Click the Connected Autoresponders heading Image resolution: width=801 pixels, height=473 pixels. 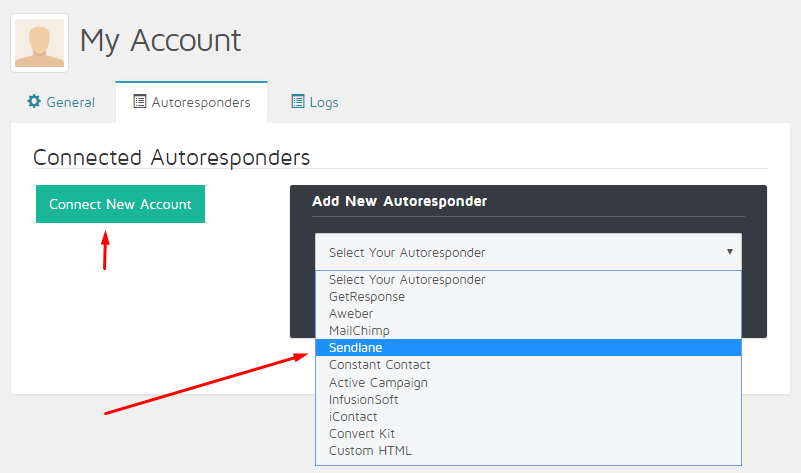(171, 157)
